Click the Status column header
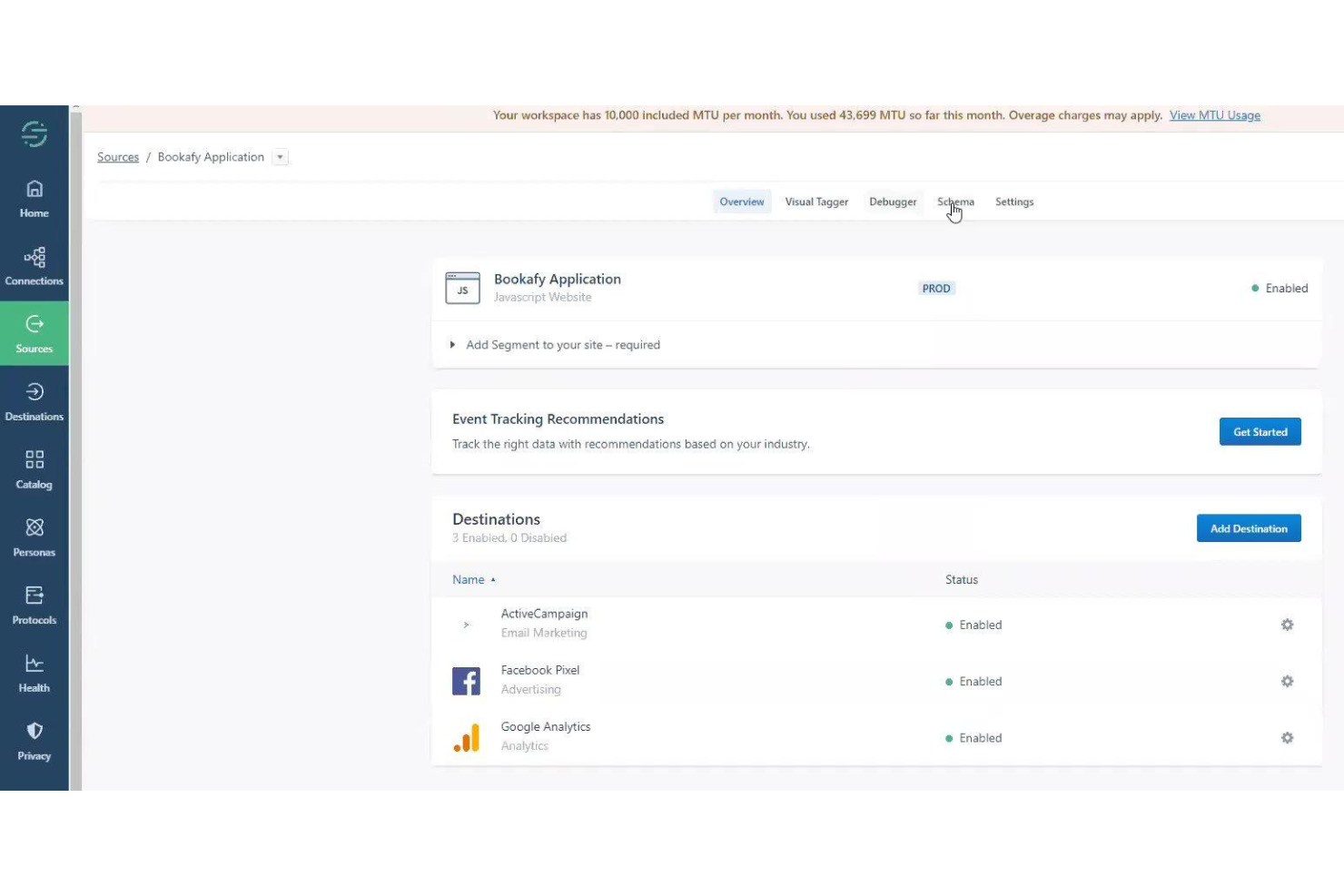This screenshot has width=1344, height=896. [961, 579]
